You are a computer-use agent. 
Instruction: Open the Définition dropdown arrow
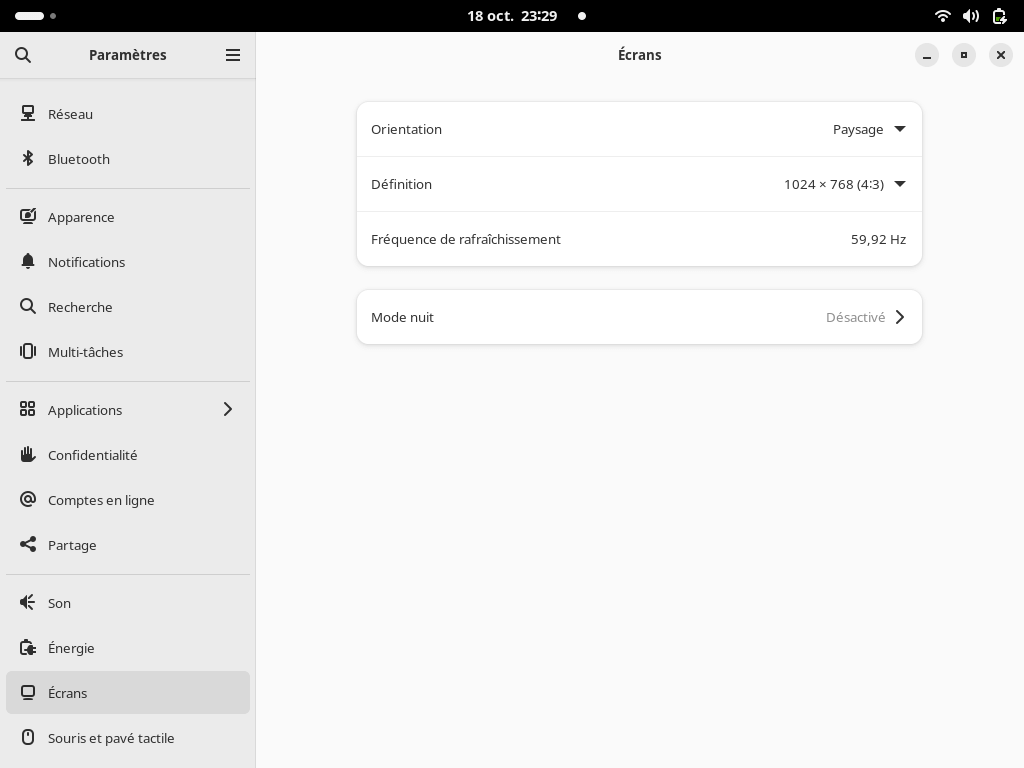click(x=900, y=184)
